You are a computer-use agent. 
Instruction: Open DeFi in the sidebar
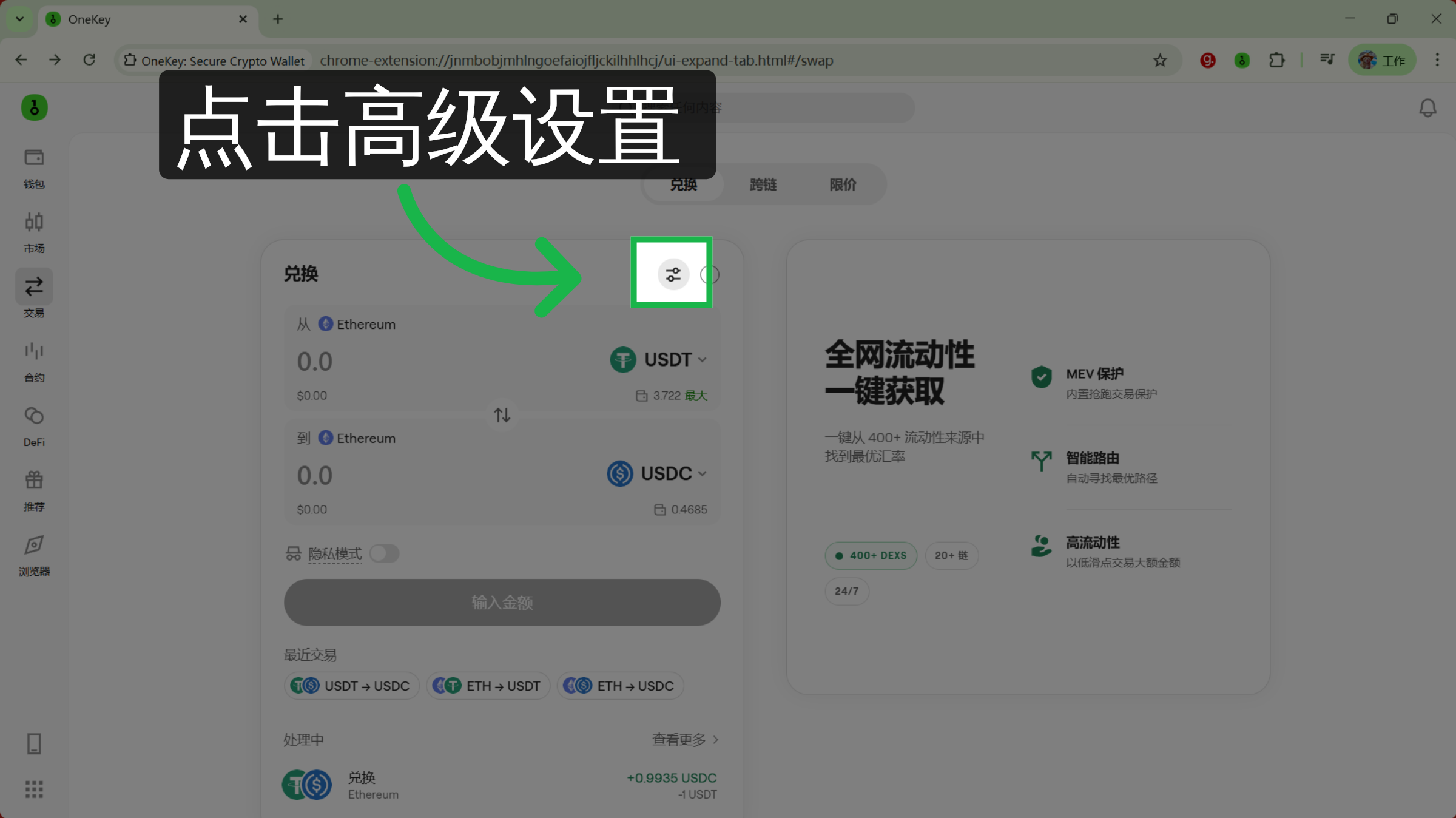[34, 427]
